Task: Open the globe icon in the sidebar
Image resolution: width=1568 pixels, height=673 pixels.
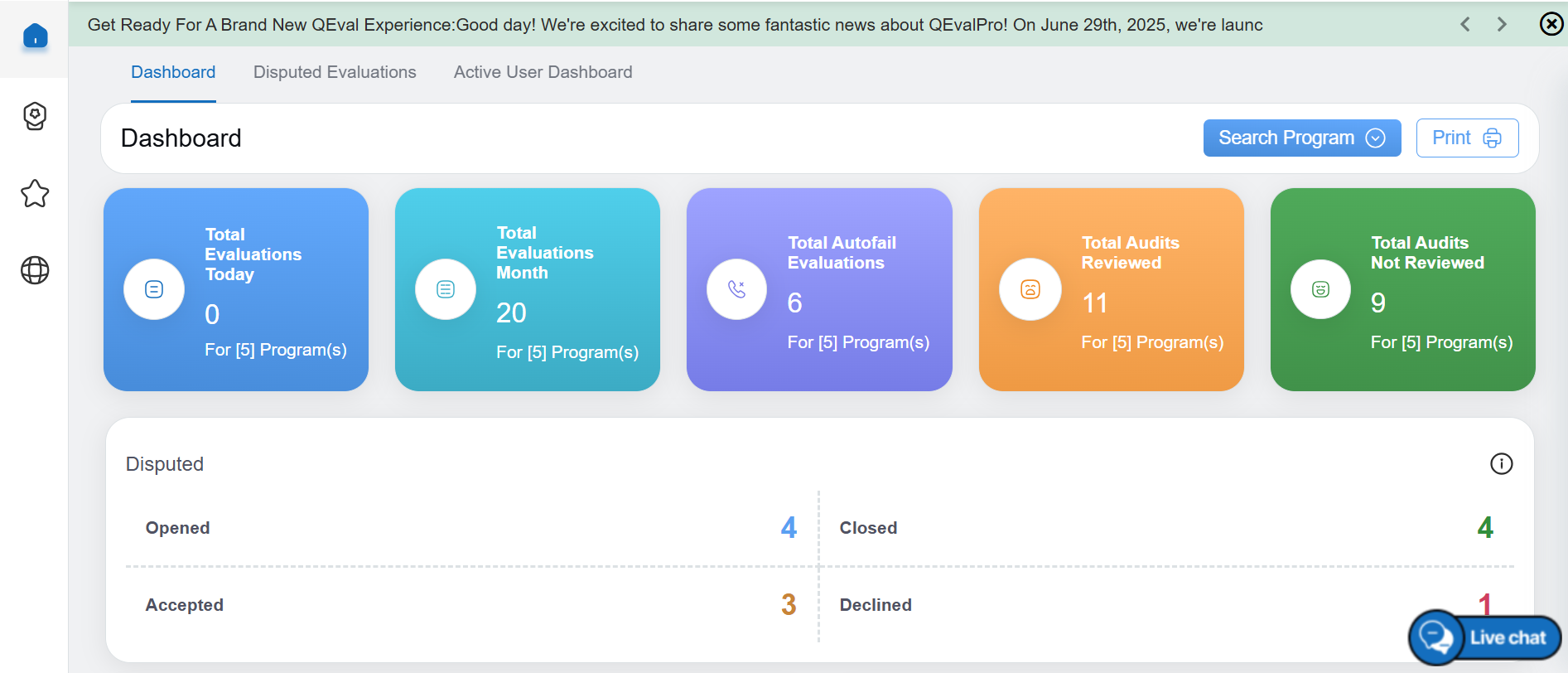Action: [x=35, y=270]
